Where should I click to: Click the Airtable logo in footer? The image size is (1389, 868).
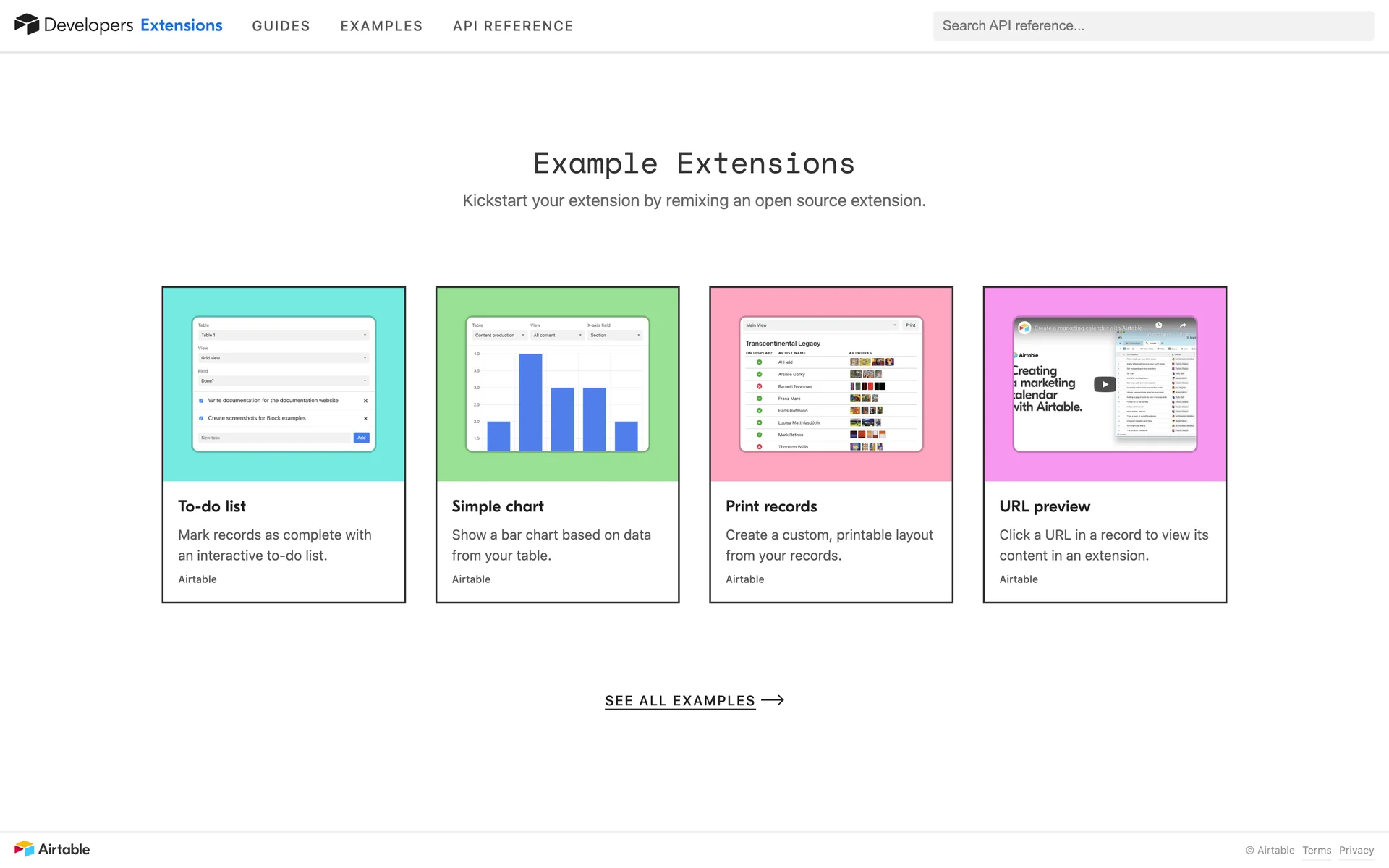[52, 848]
